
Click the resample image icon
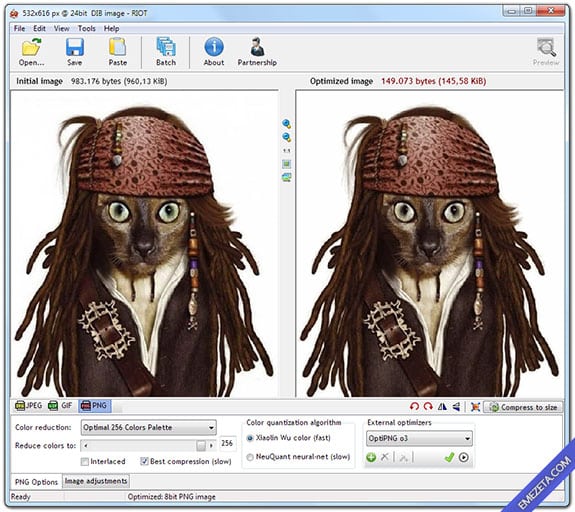(476, 407)
